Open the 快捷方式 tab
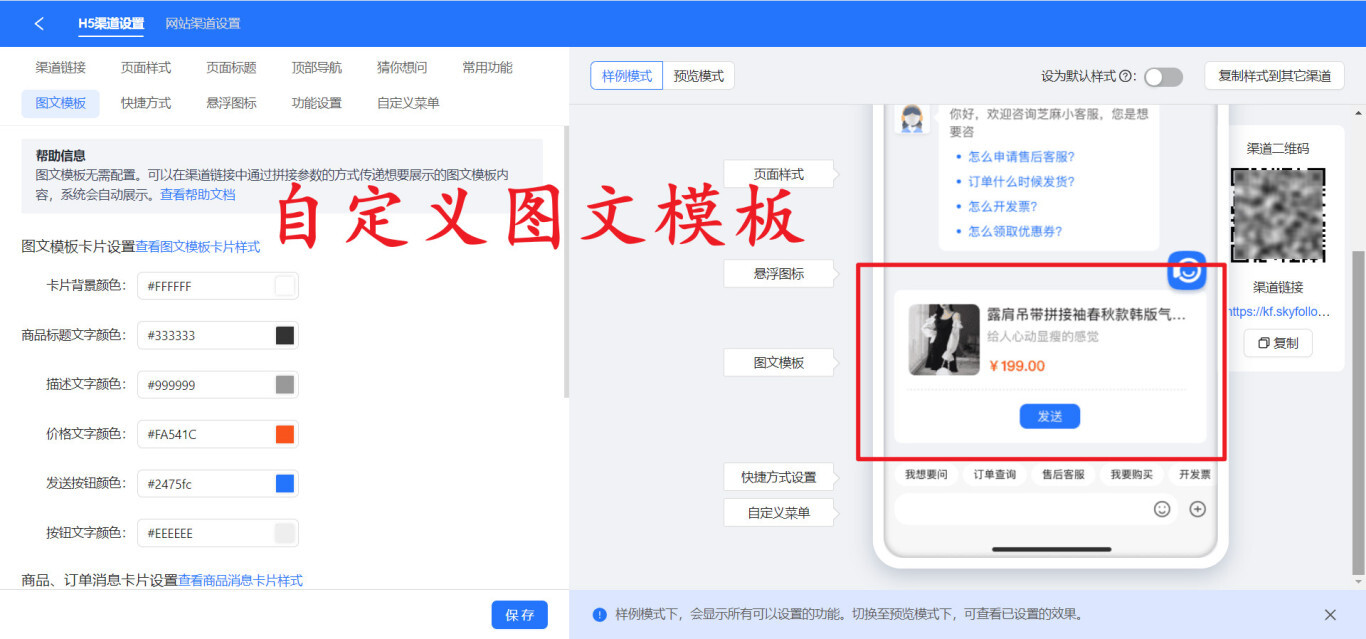Image resolution: width=1366 pixels, height=639 pixels. click(146, 103)
